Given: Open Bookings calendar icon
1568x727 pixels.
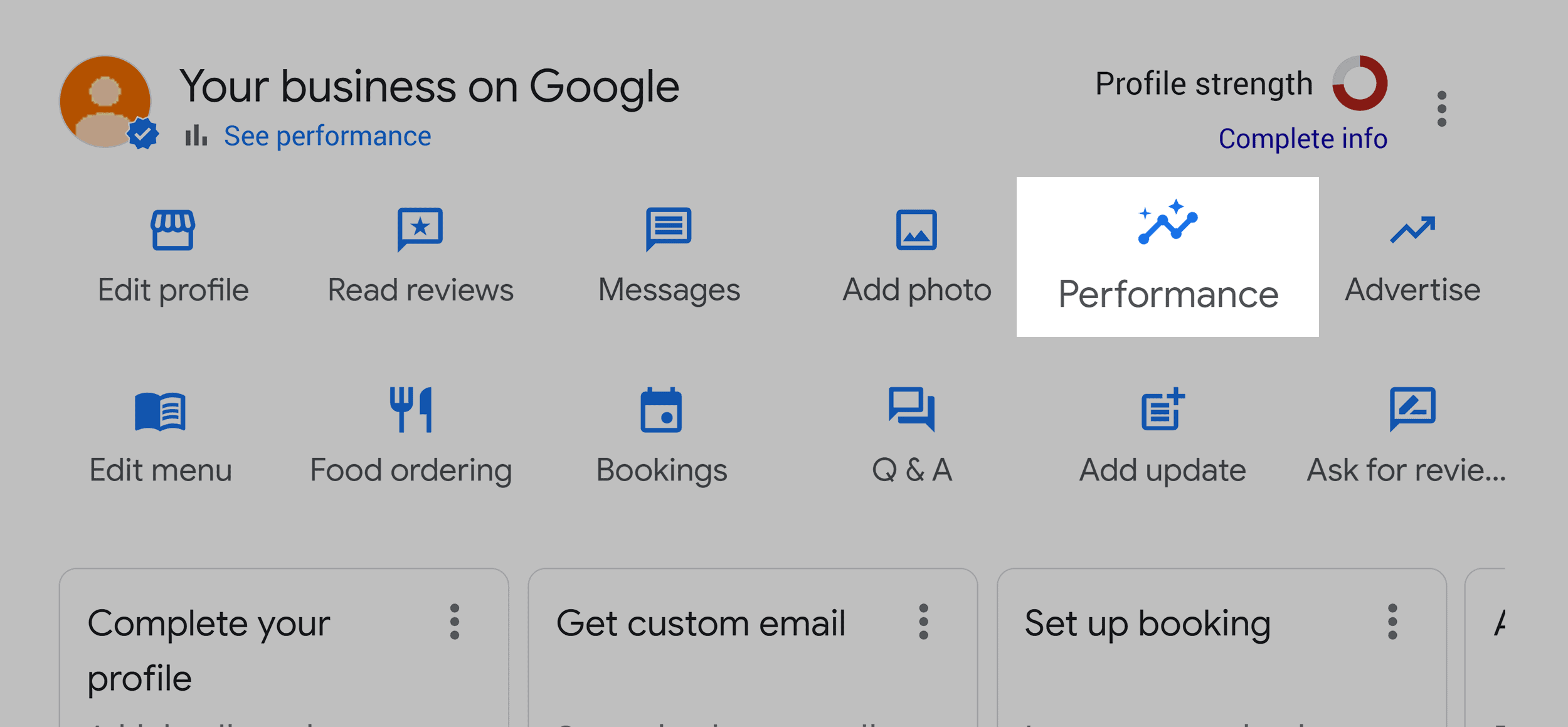Looking at the screenshot, I should click(x=661, y=406).
